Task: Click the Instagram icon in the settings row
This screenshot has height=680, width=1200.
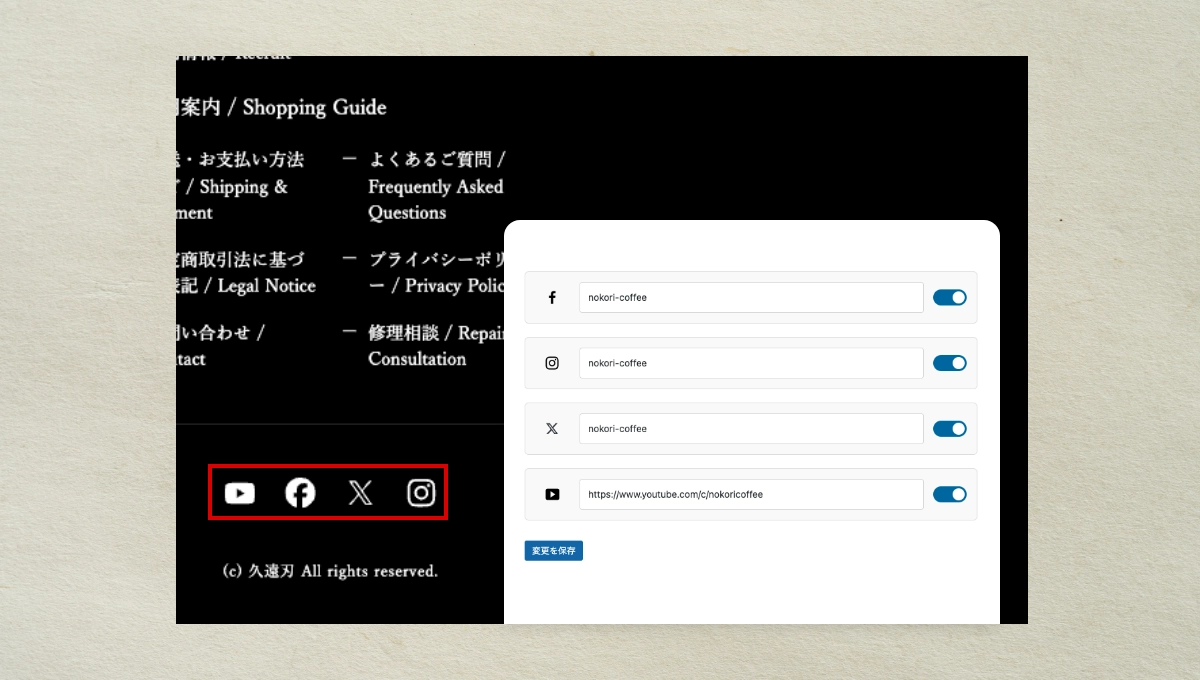Action: (552, 363)
